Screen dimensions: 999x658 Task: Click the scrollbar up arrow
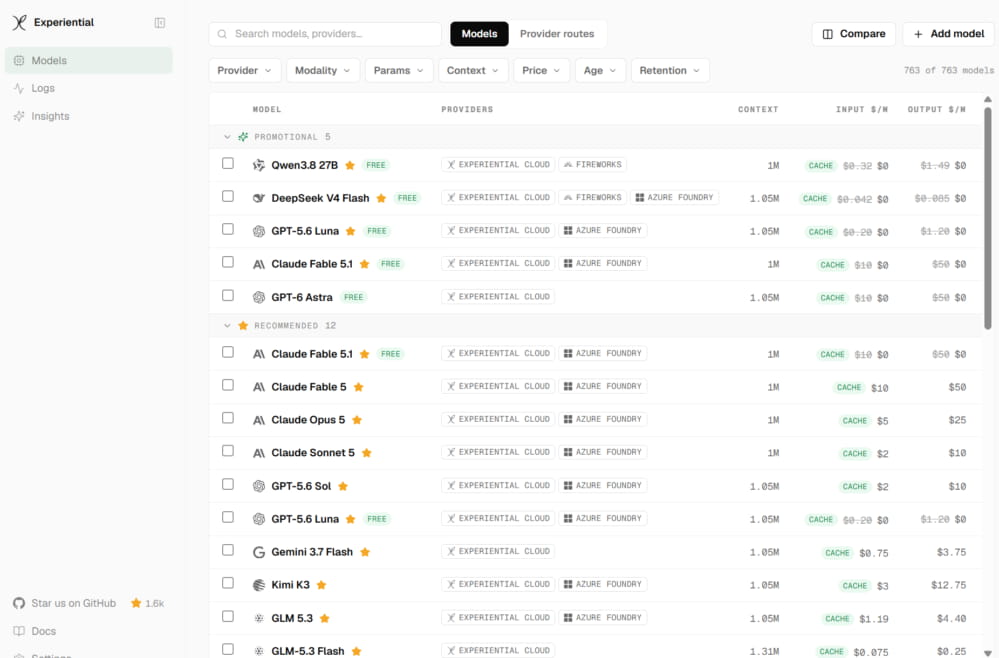click(988, 99)
